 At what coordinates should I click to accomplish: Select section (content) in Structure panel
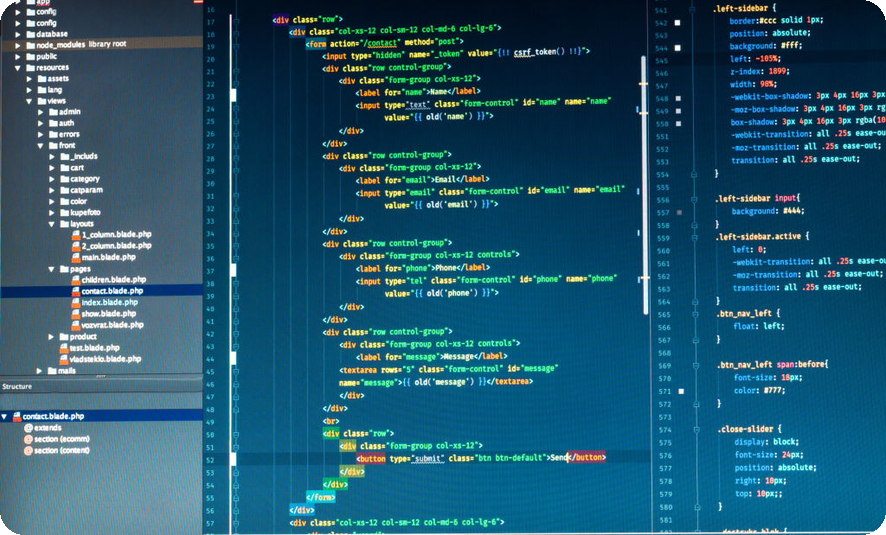(62, 451)
